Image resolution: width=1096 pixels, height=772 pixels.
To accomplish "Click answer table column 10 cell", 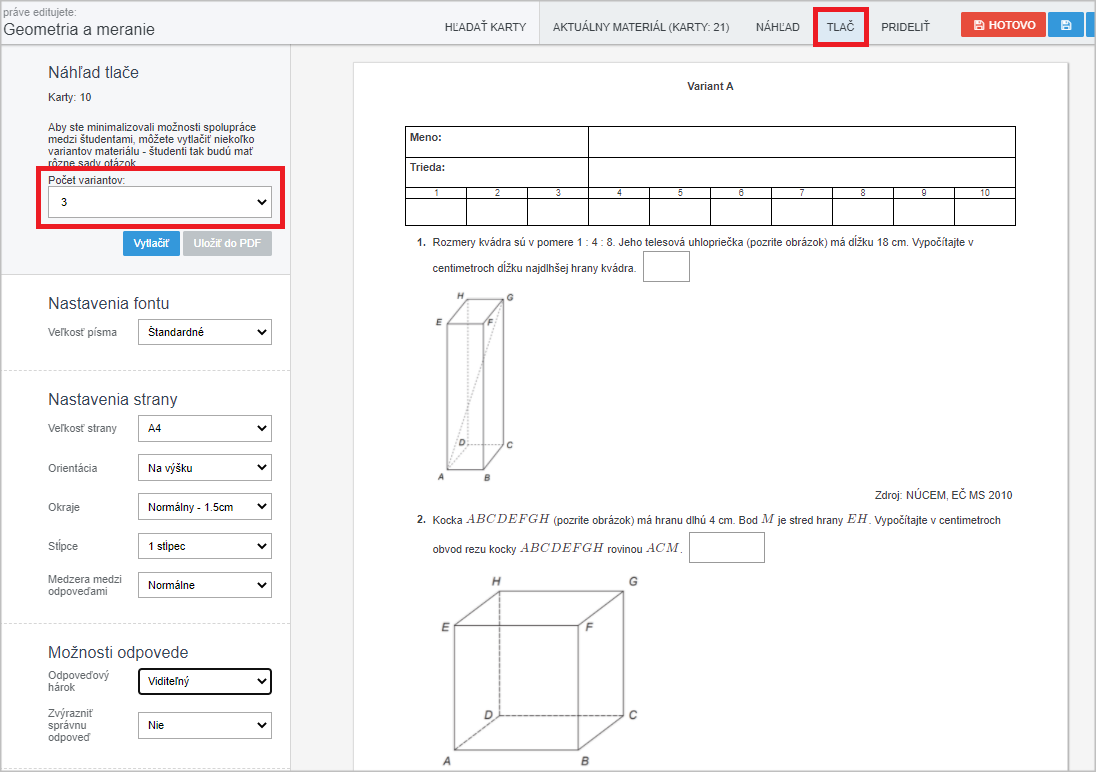I will [x=985, y=212].
